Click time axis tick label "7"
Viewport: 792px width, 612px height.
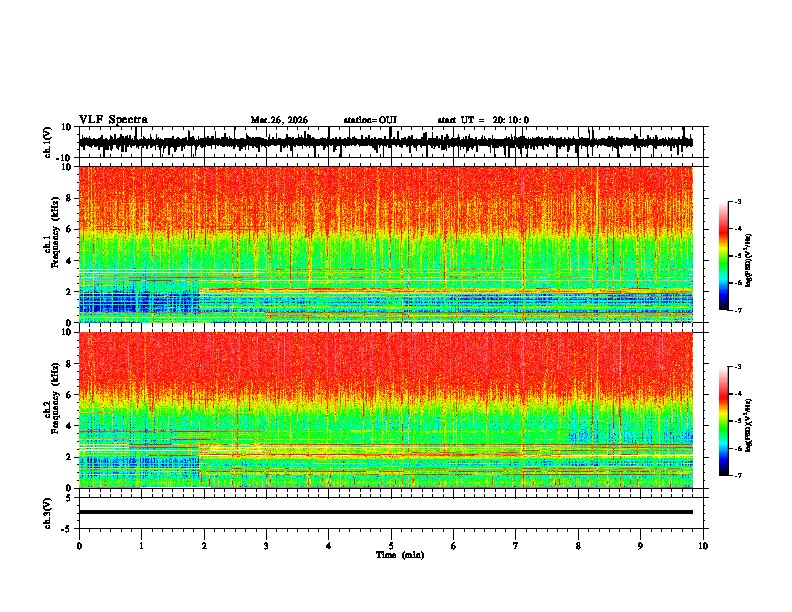[516, 546]
